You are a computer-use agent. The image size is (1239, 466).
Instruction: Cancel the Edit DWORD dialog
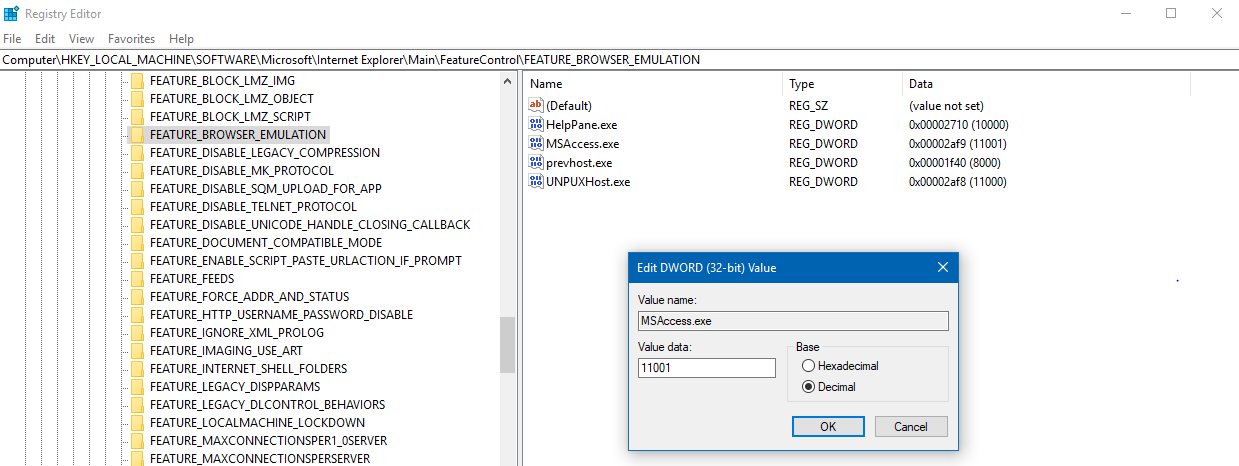pos(910,427)
